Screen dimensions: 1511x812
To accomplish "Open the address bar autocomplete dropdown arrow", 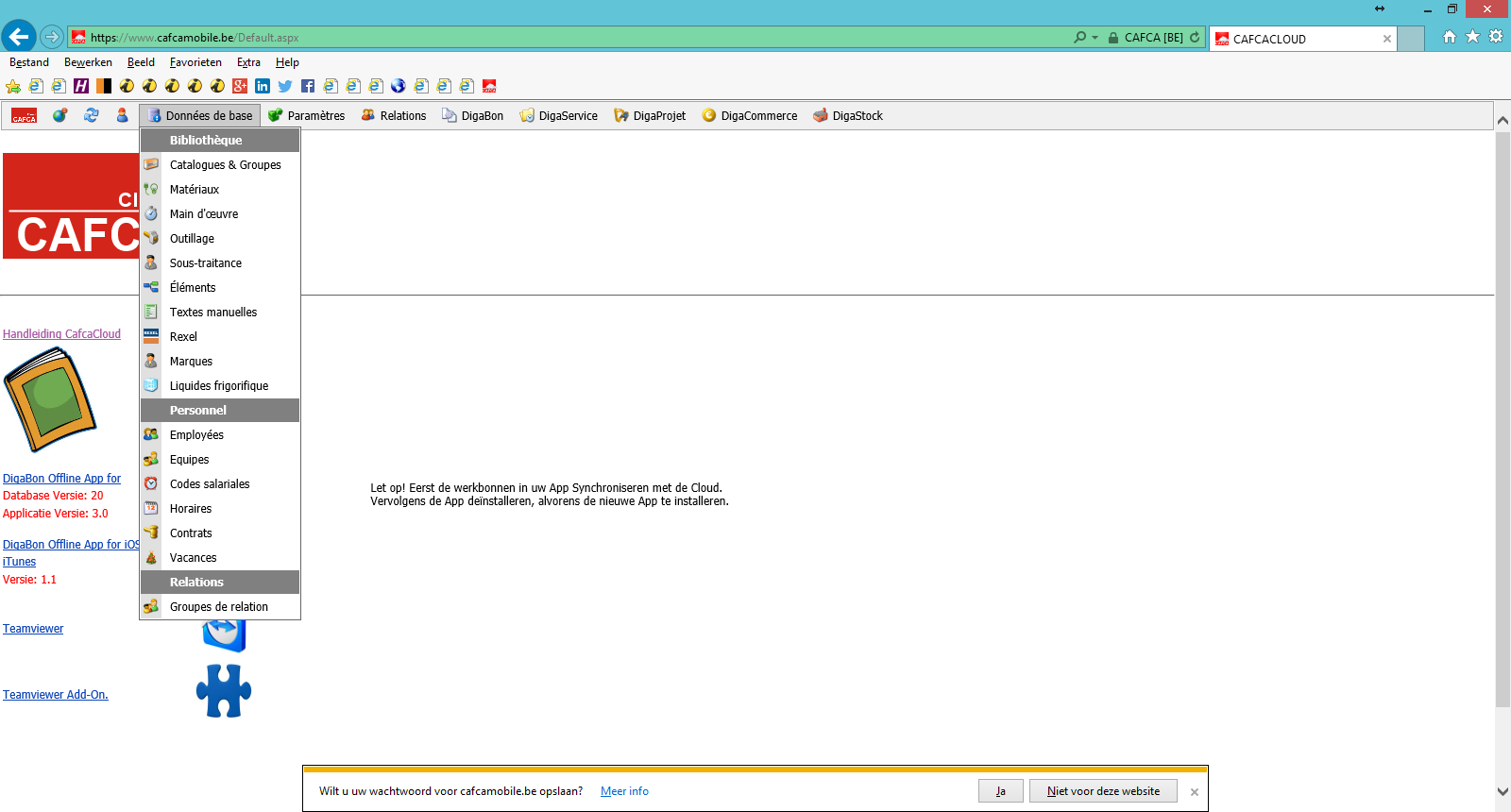I will tap(1095, 38).
